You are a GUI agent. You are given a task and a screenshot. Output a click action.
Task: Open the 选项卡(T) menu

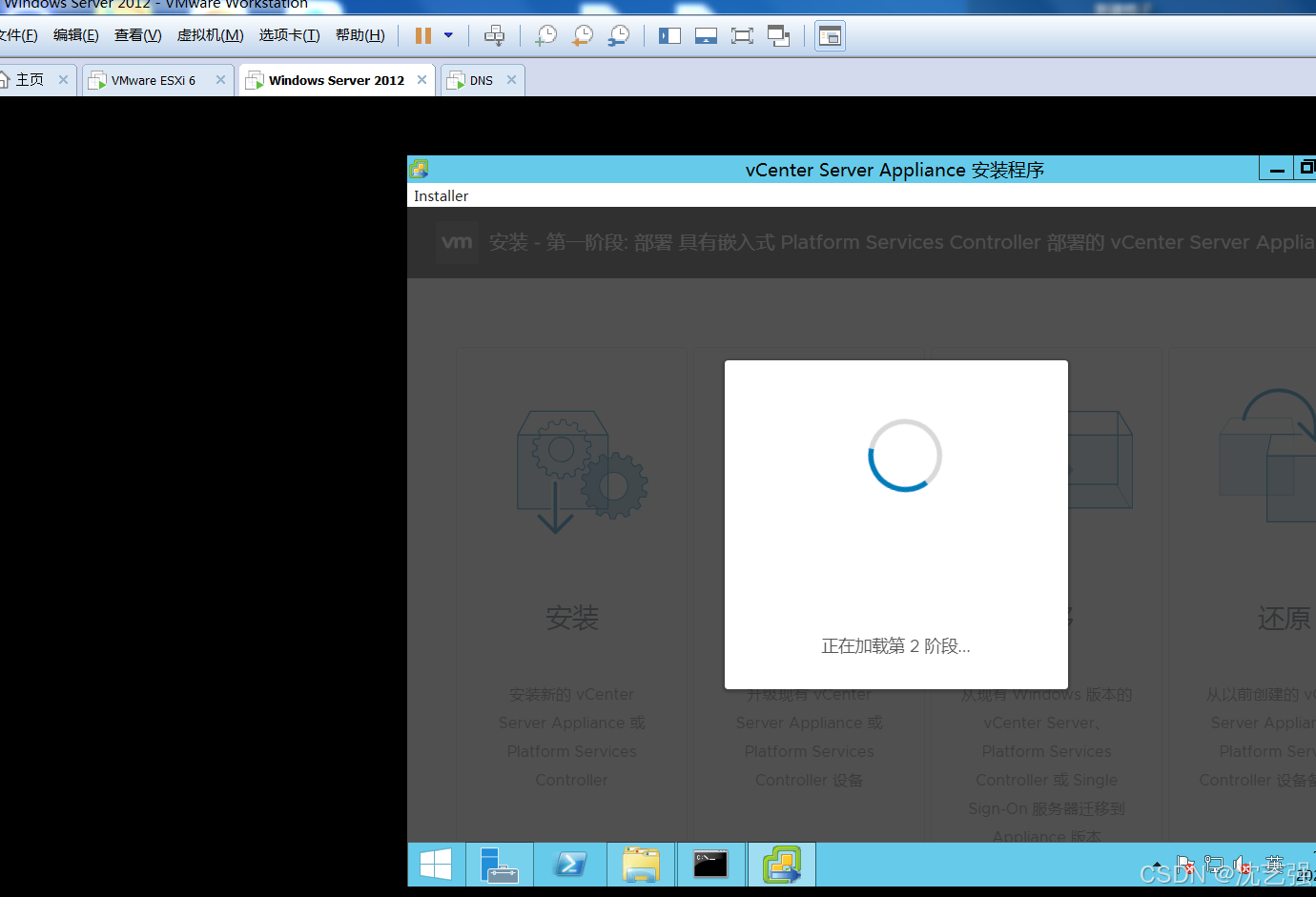pos(290,35)
